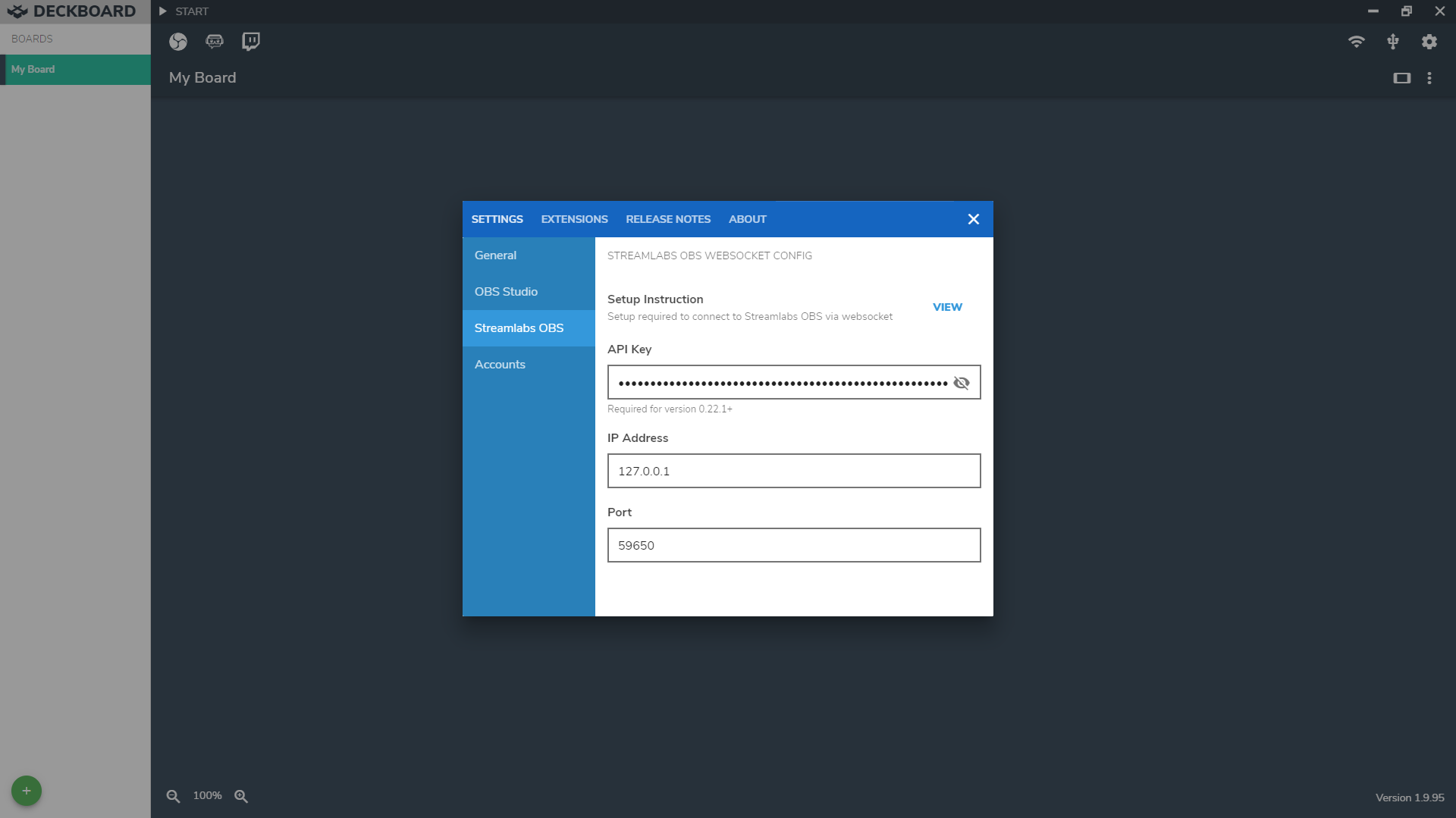This screenshot has height=818, width=1456.
Task: Click the zoom out magnifier at the bottom
Action: click(173, 796)
